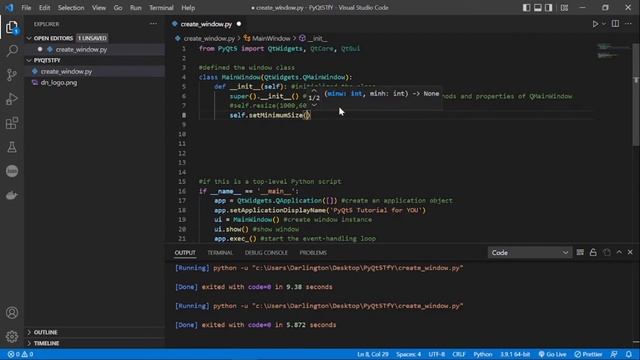This screenshot has height=360, width=640.
Task: Open the Search view in activity bar
Action: click(12, 51)
